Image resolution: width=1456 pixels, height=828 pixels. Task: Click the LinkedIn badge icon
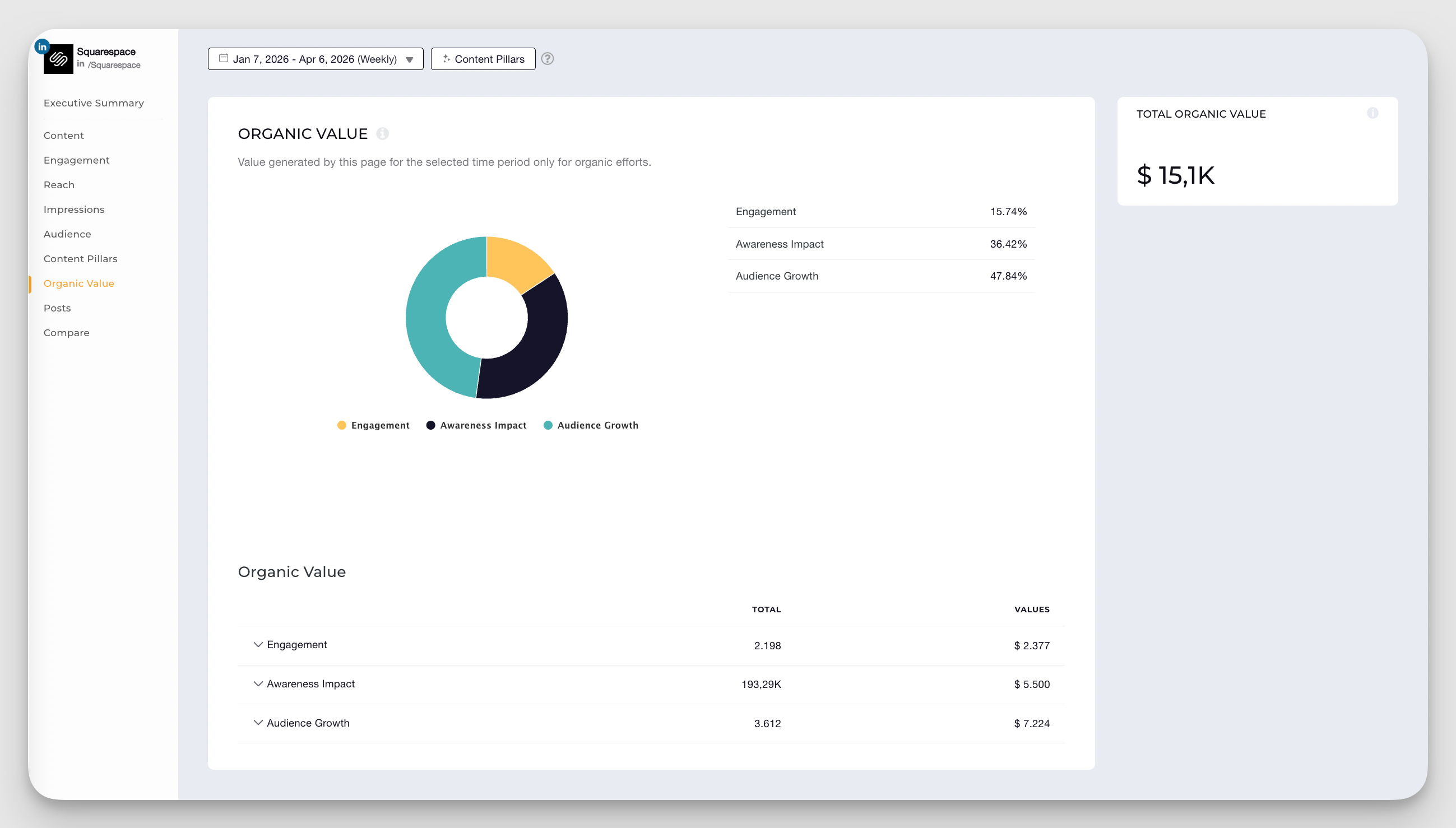coord(42,46)
